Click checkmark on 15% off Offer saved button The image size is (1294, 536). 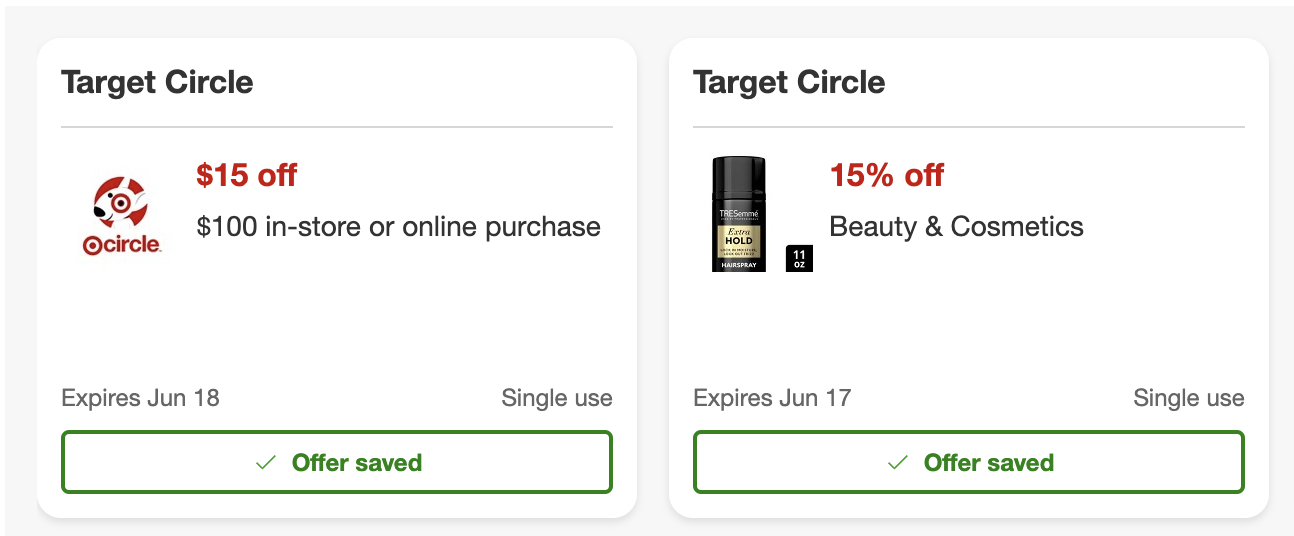tap(898, 463)
